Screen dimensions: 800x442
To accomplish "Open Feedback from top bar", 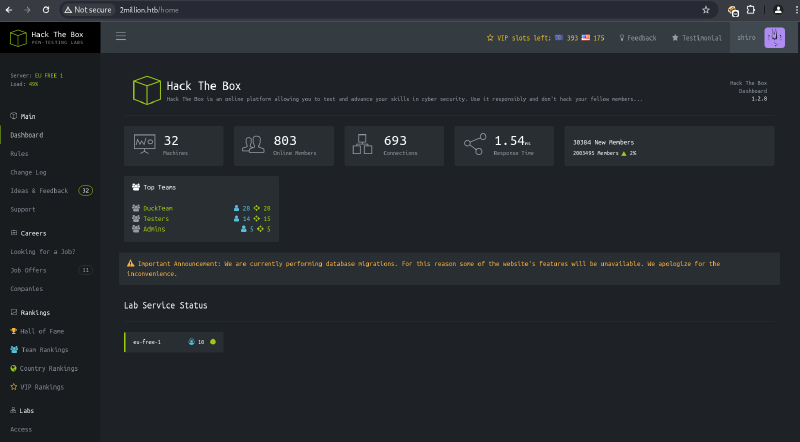I will [639, 38].
